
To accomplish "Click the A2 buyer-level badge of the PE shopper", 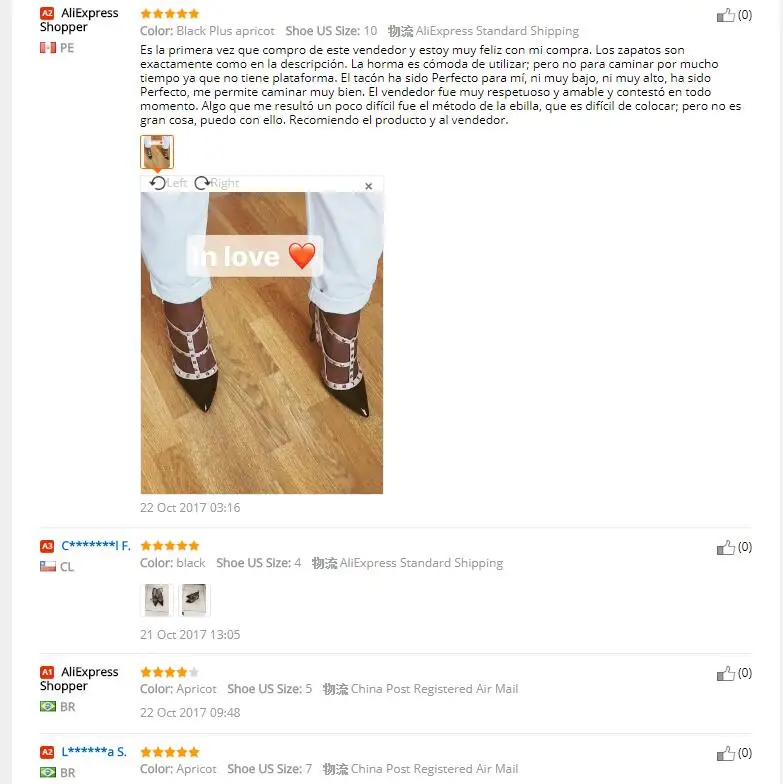I will (x=47, y=13).
